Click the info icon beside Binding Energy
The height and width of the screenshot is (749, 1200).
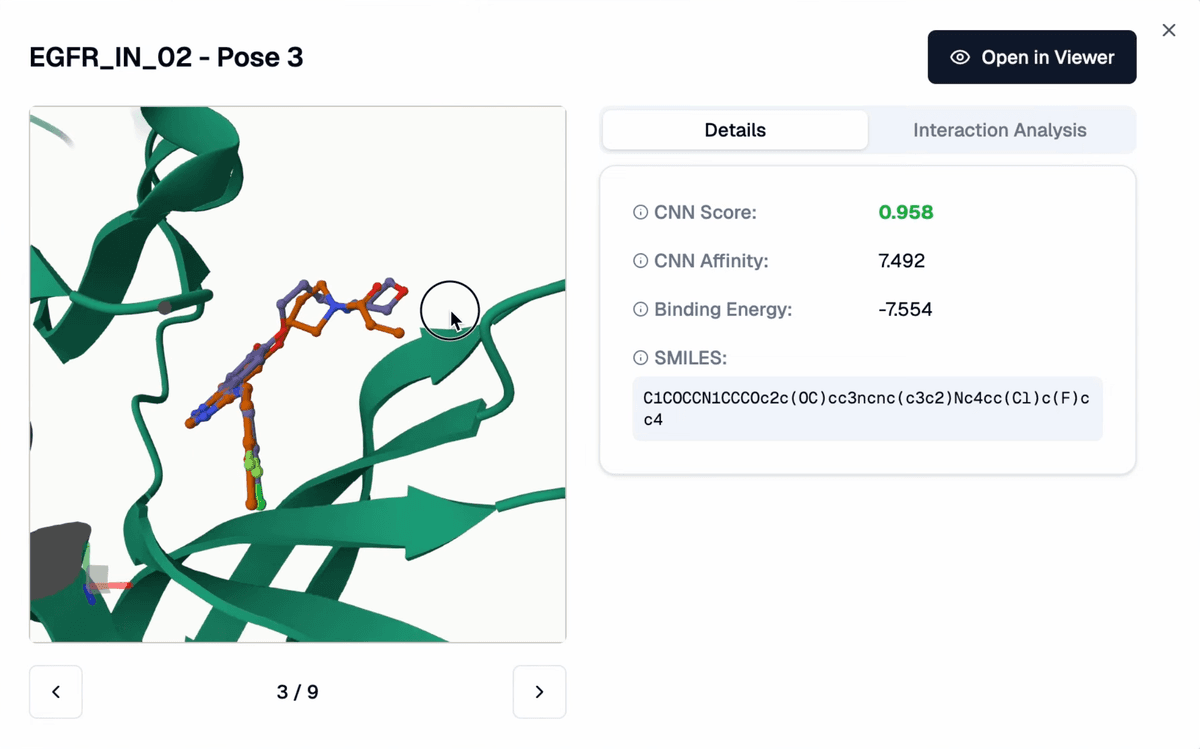tap(639, 309)
